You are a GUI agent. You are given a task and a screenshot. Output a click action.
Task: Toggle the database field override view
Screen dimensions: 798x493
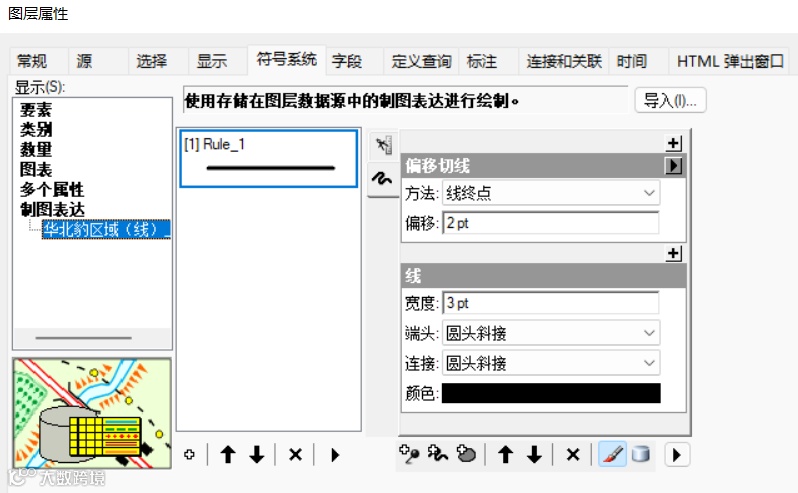tap(641, 454)
